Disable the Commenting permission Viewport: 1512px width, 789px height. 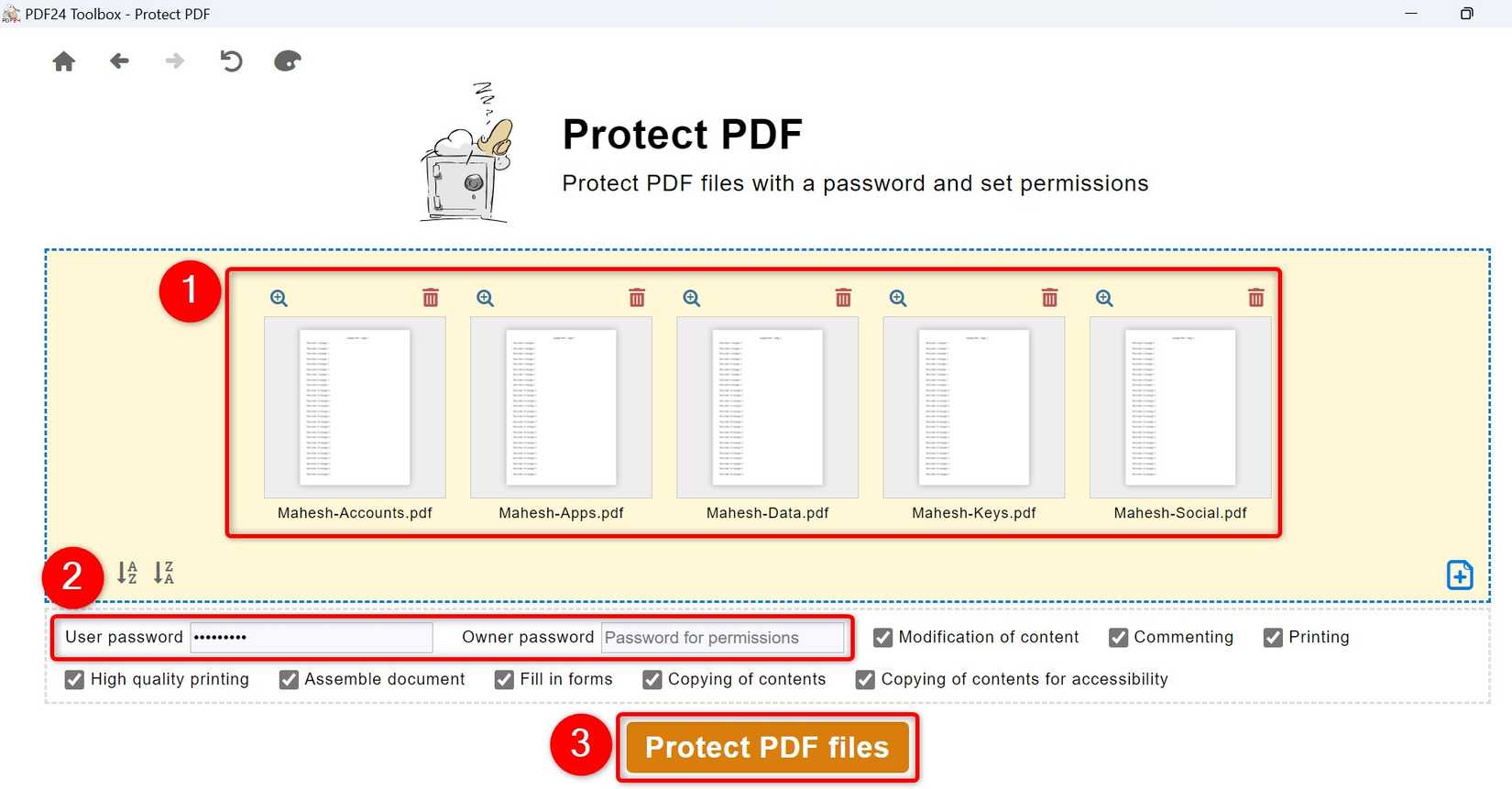coord(1118,637)
